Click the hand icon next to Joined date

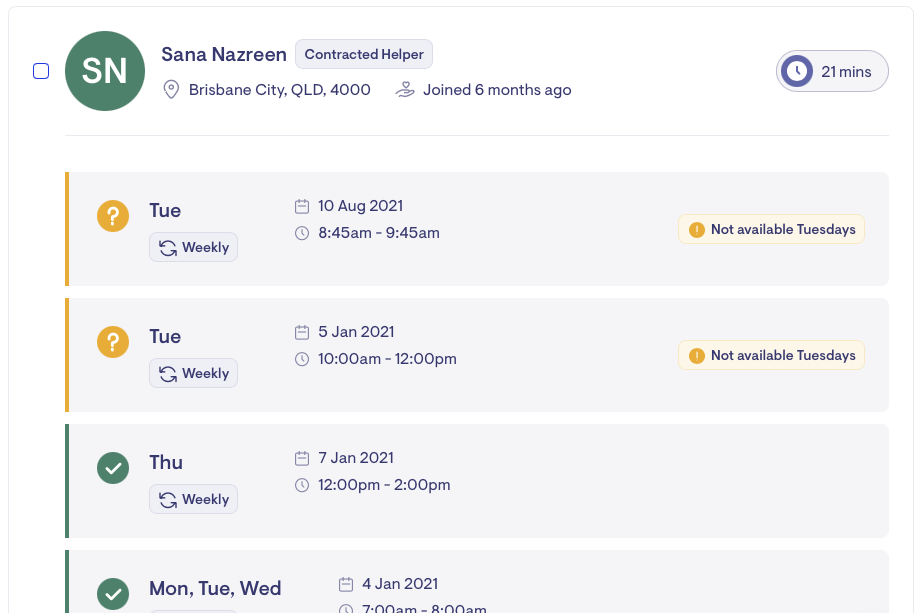coord(404,90)
